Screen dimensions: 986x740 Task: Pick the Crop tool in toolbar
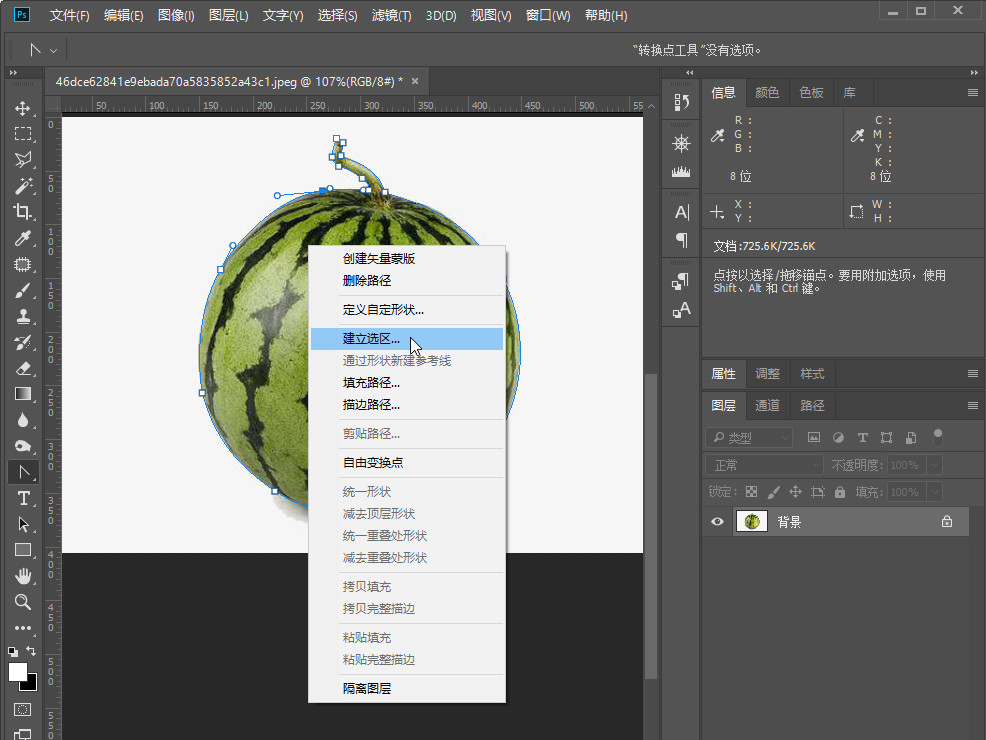[x=22, y=212]
